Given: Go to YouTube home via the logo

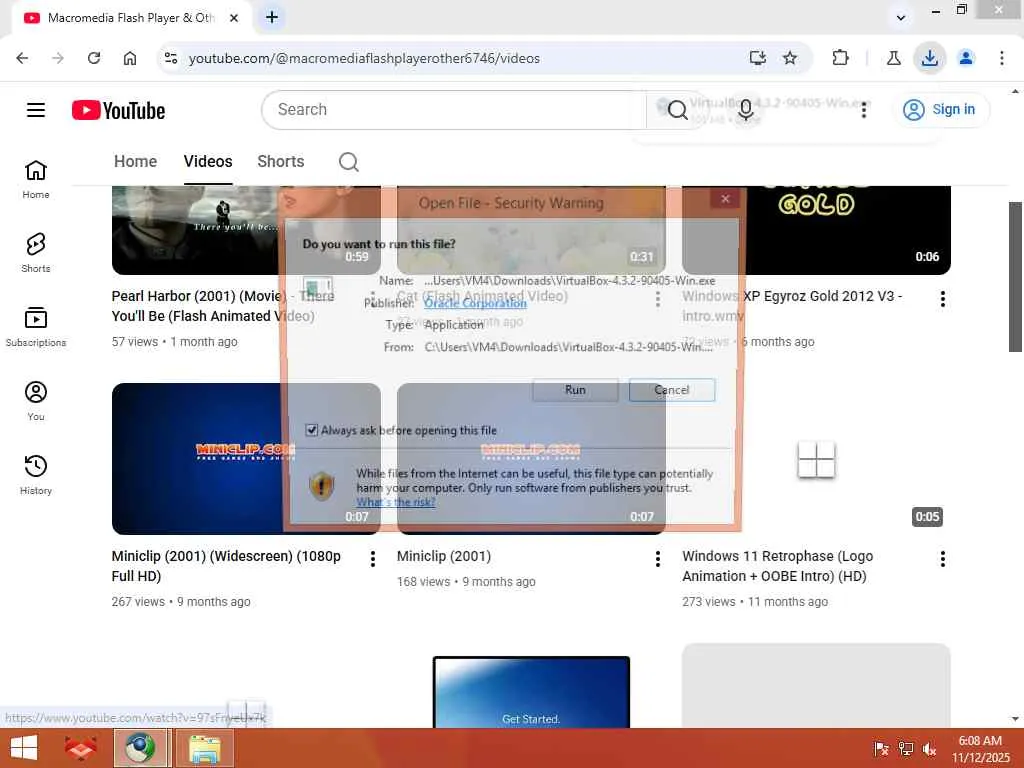Looking at the screenshot, I should click(x=118, y=110).
